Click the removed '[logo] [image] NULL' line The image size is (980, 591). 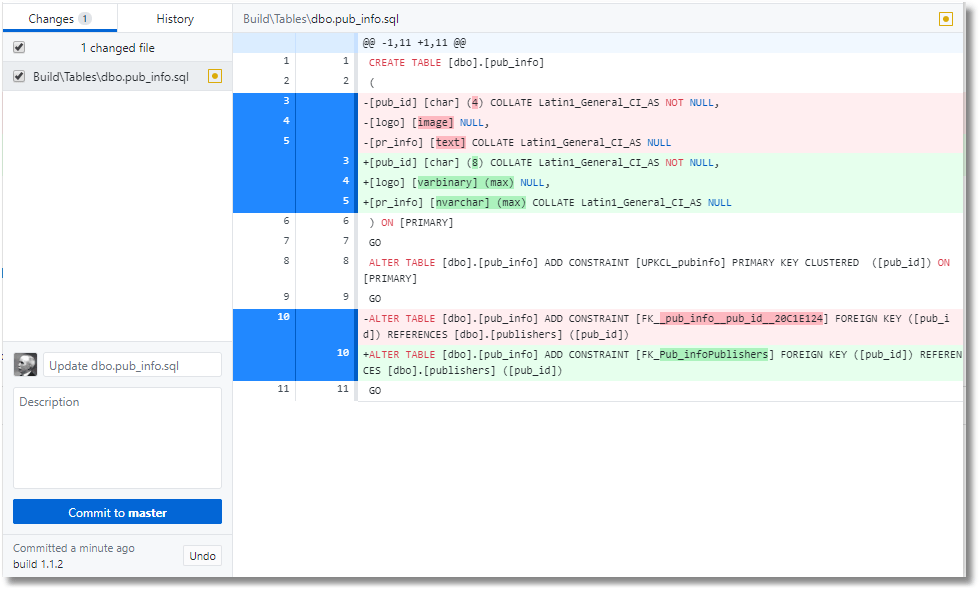pos(661,123)
